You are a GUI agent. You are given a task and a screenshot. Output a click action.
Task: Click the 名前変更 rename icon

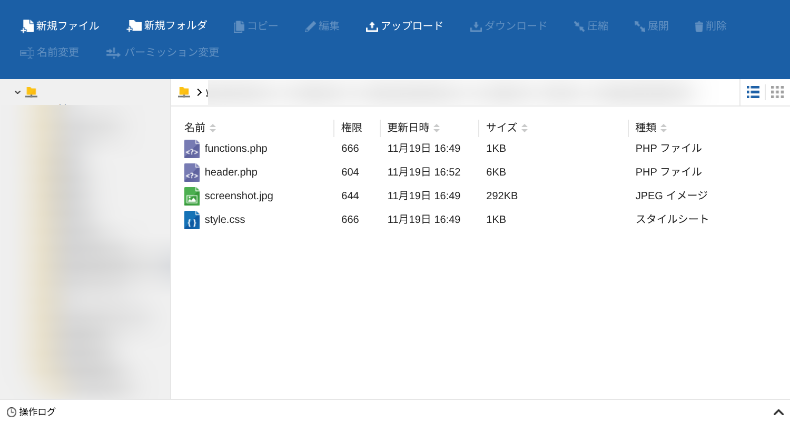27,53
